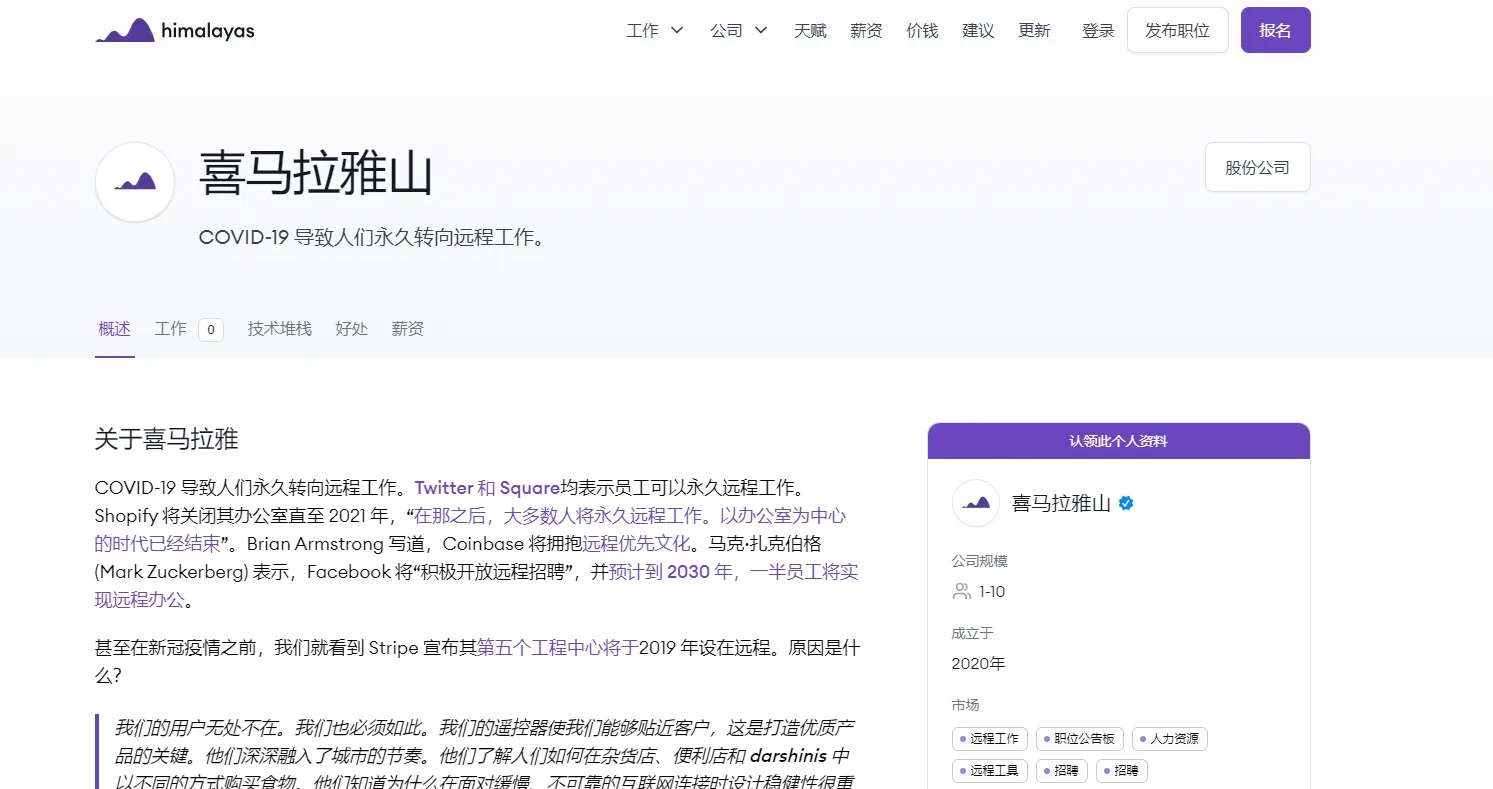Expand the 公司 dropdown in the top navigation
Viewport: 1493px width, 789px height.
coord(739,31)
